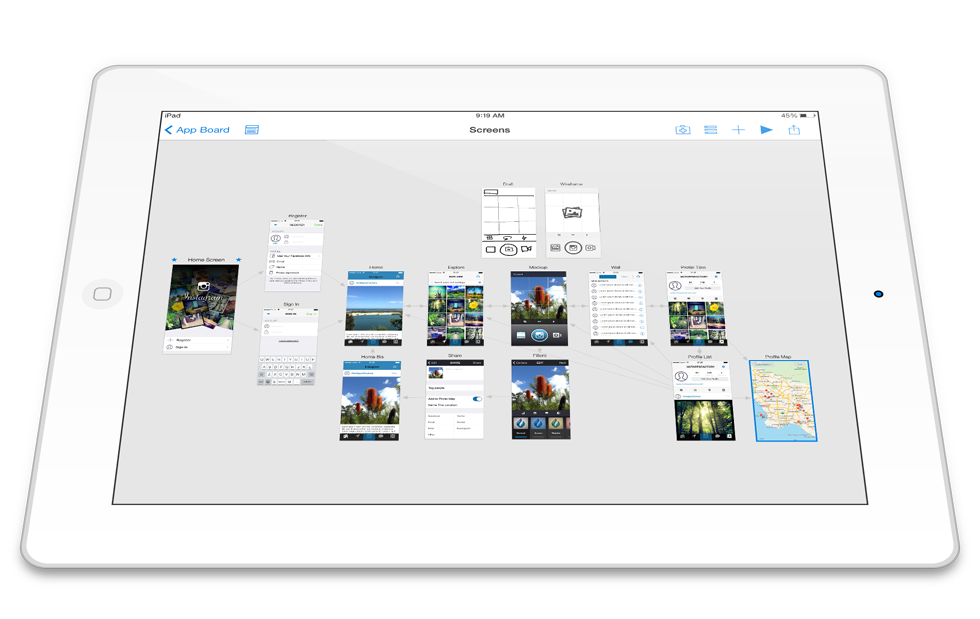Image resolution: width=980 pixels, height=619 pixels.
Task: Add a new screen with plus icon
Action: [738, 130]
